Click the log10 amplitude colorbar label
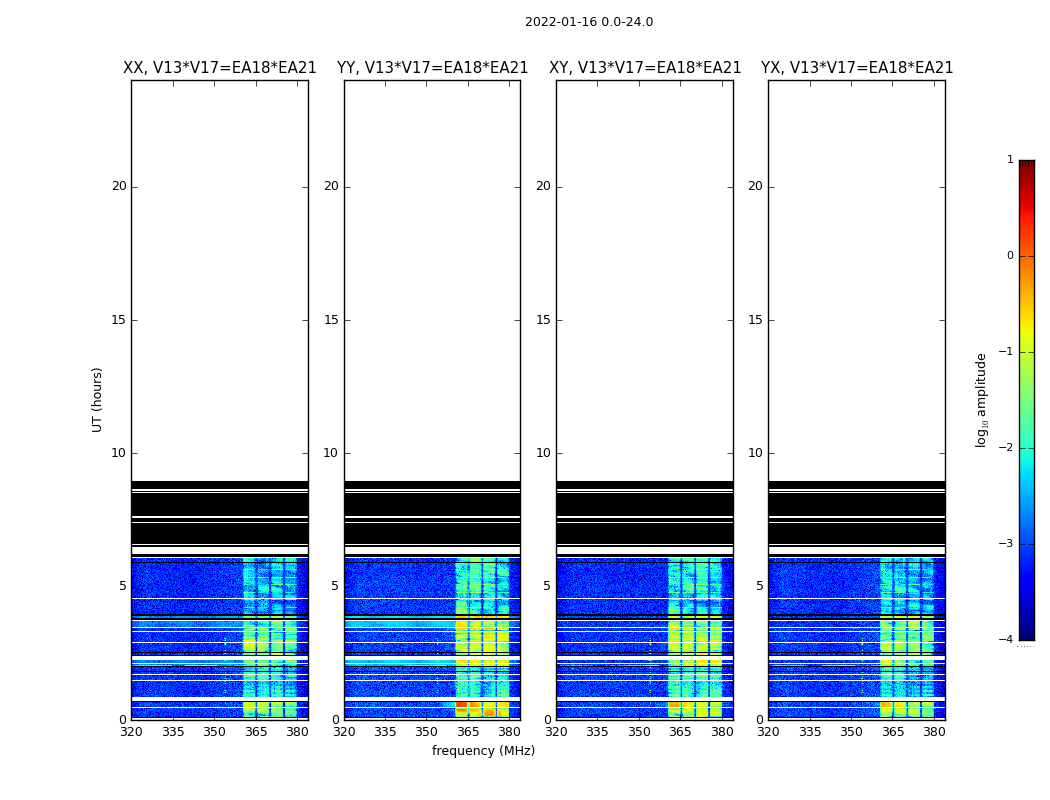This screenshot has height=800, width=1050. 981,400
